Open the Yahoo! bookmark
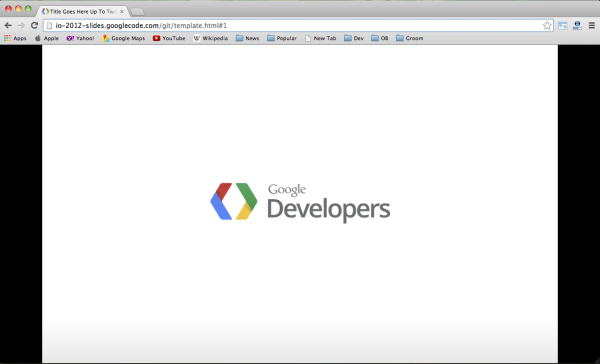The image size is (600, 364). [80, 38]
